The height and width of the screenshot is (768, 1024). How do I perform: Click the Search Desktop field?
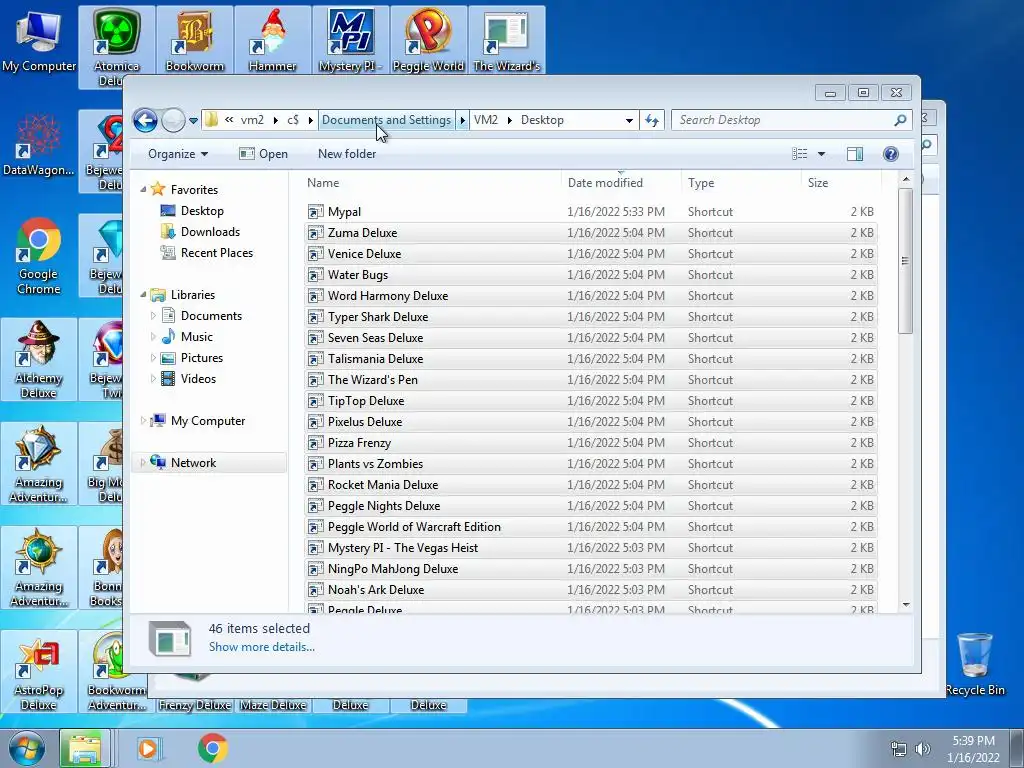[x=784, y=120]
